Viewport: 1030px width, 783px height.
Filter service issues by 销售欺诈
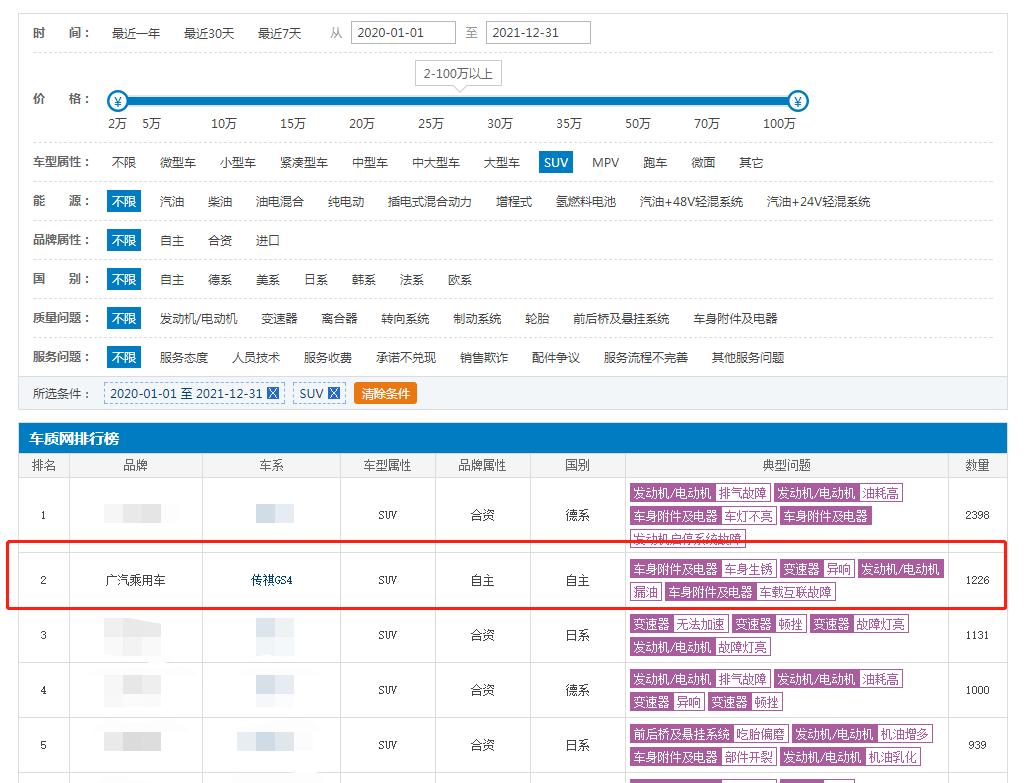pyautogui.click(x=485, y=355)
